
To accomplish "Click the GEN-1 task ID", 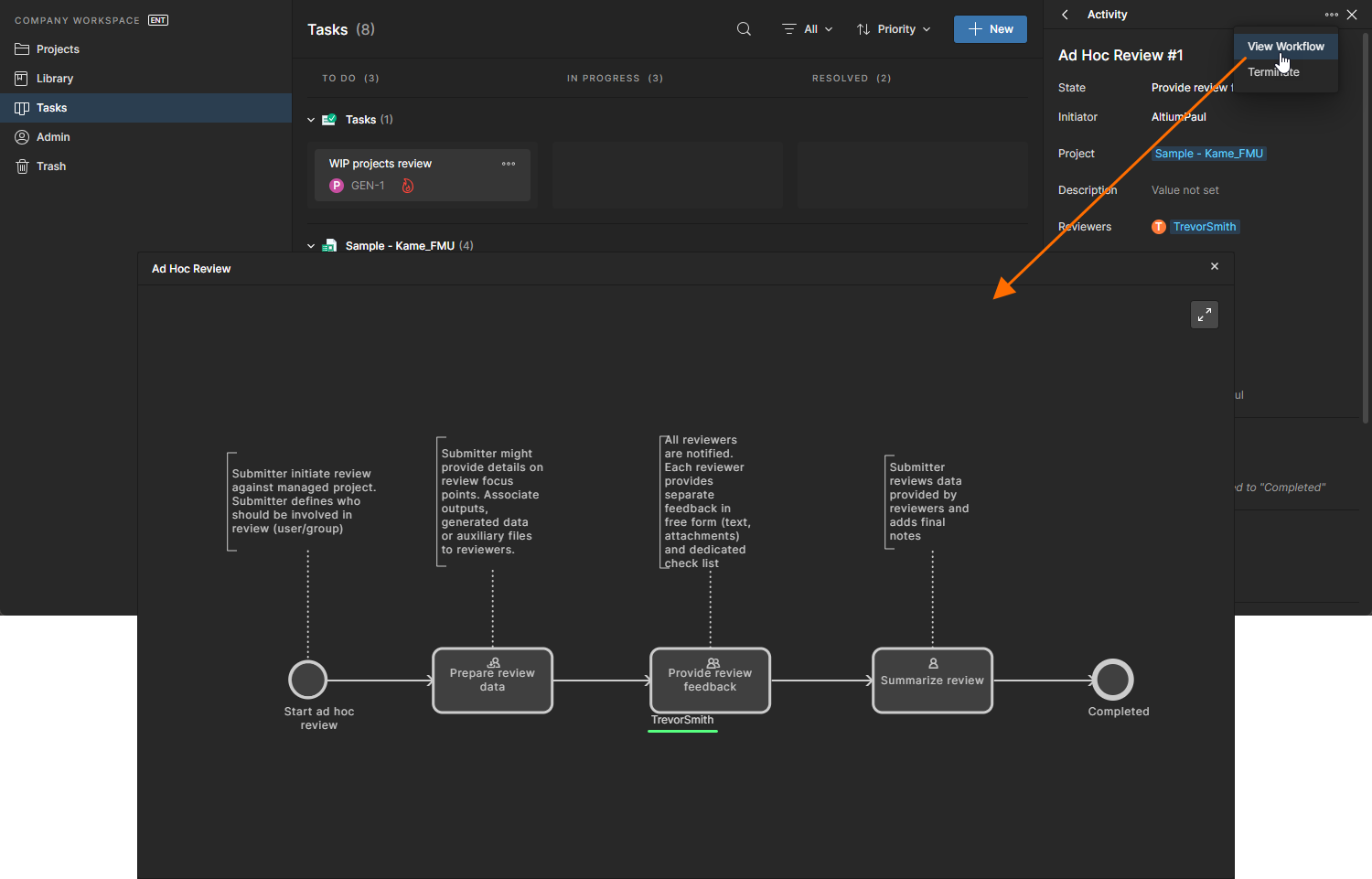I will coord(368,186).
